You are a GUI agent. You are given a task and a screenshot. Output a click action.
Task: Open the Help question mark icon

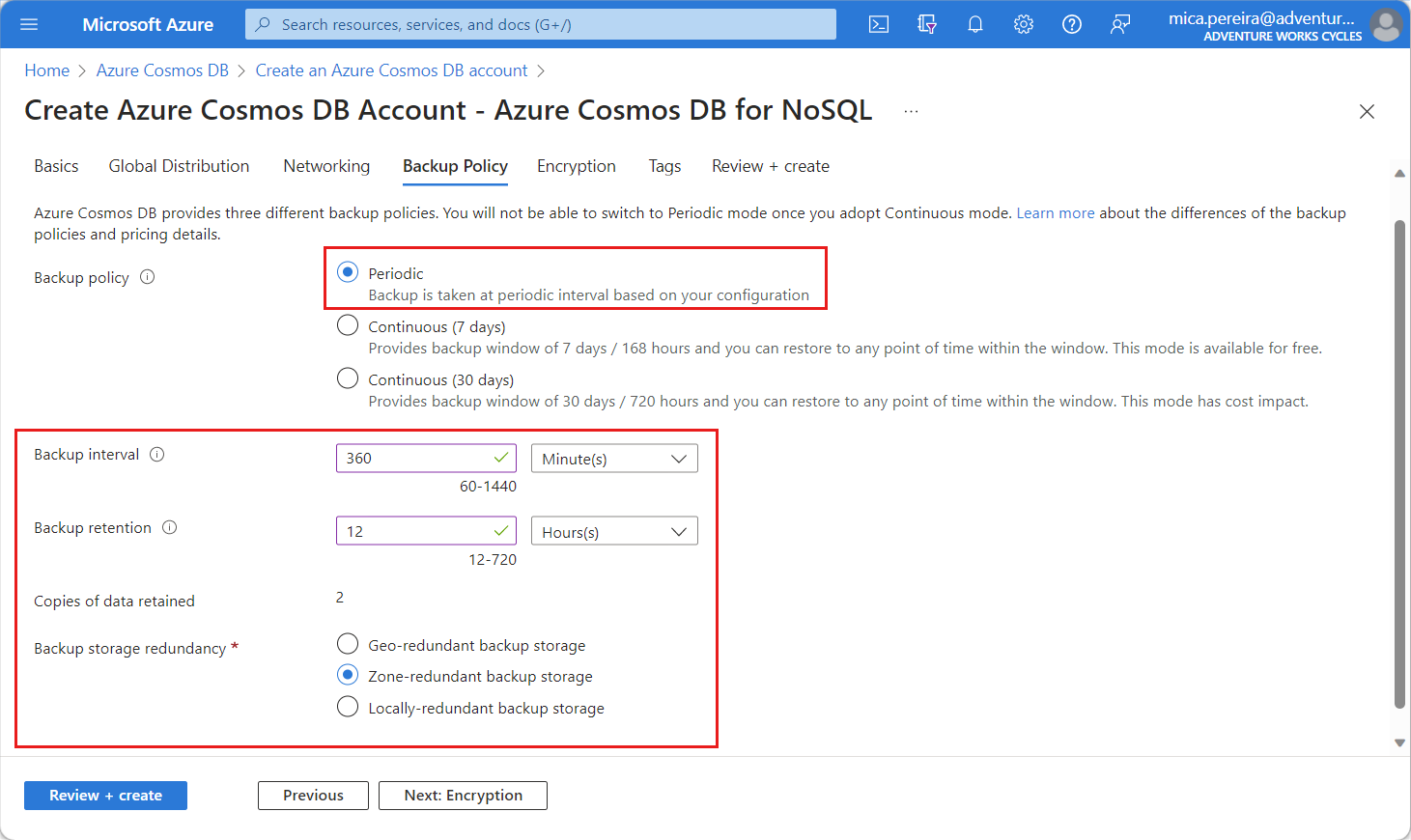[x=1071, y=24]
